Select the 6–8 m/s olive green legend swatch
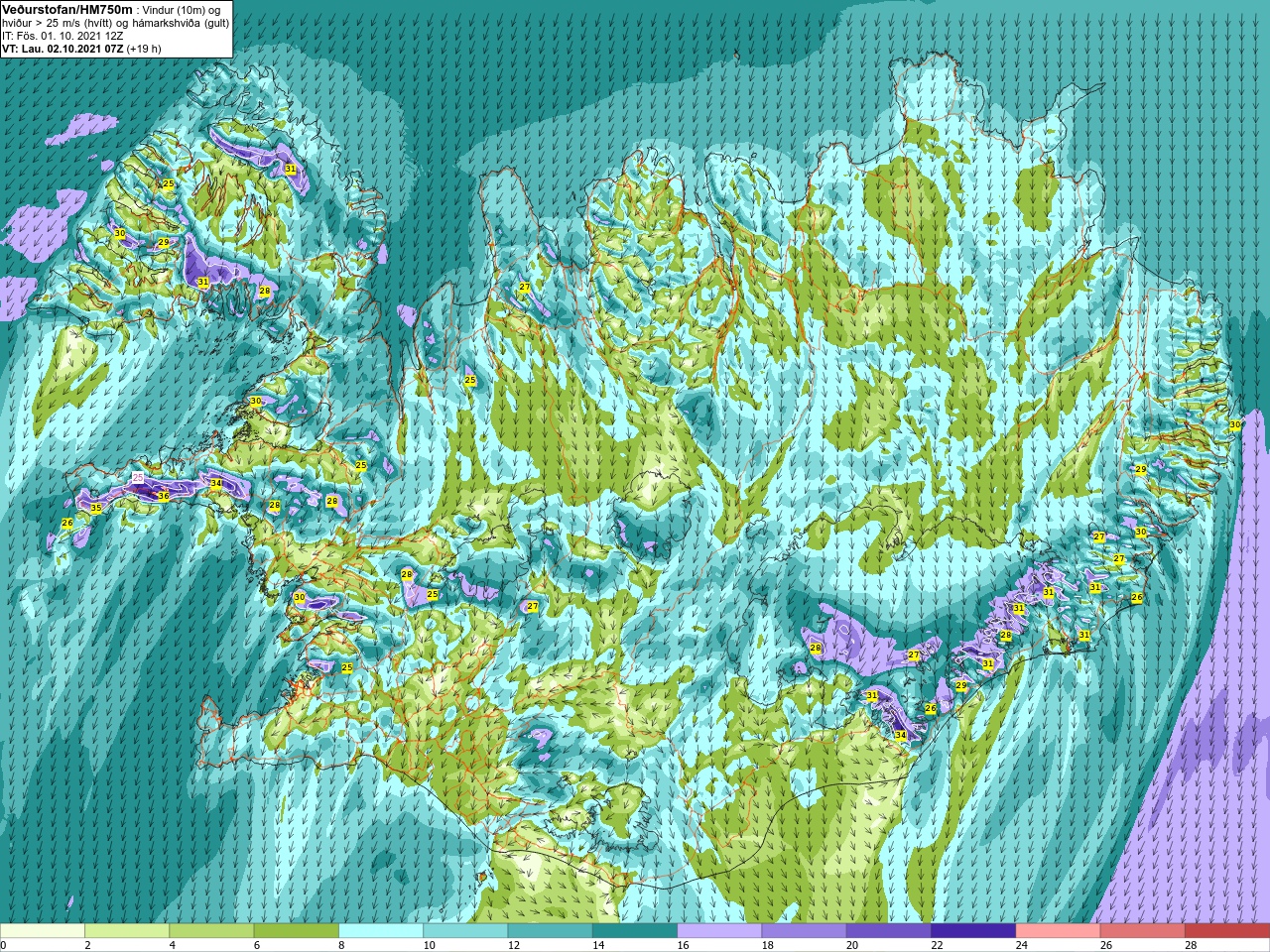The height and width of the screenshot is (952, 1270). click(296, 931)
